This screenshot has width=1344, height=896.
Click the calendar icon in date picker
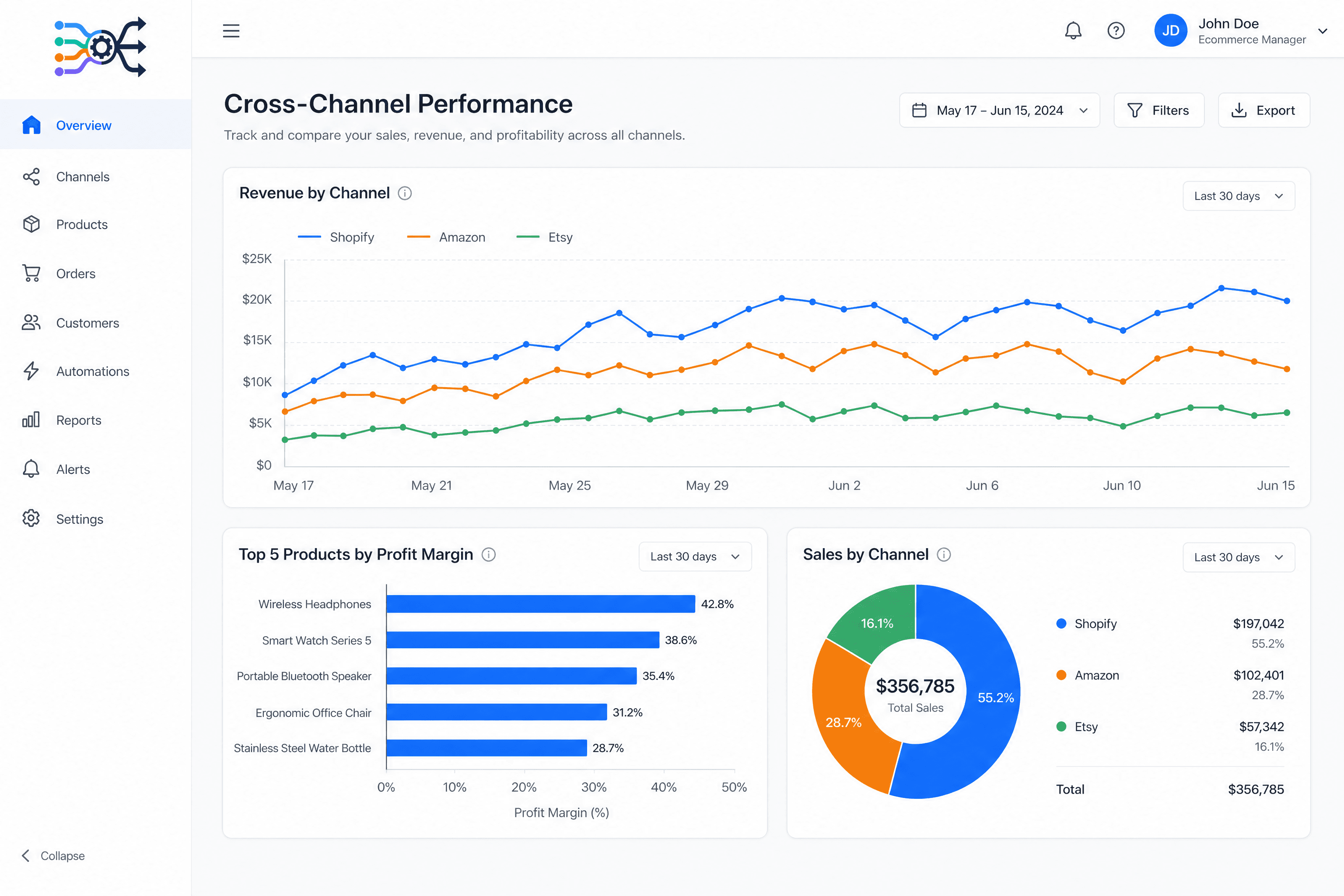click(x=919, y=110)
